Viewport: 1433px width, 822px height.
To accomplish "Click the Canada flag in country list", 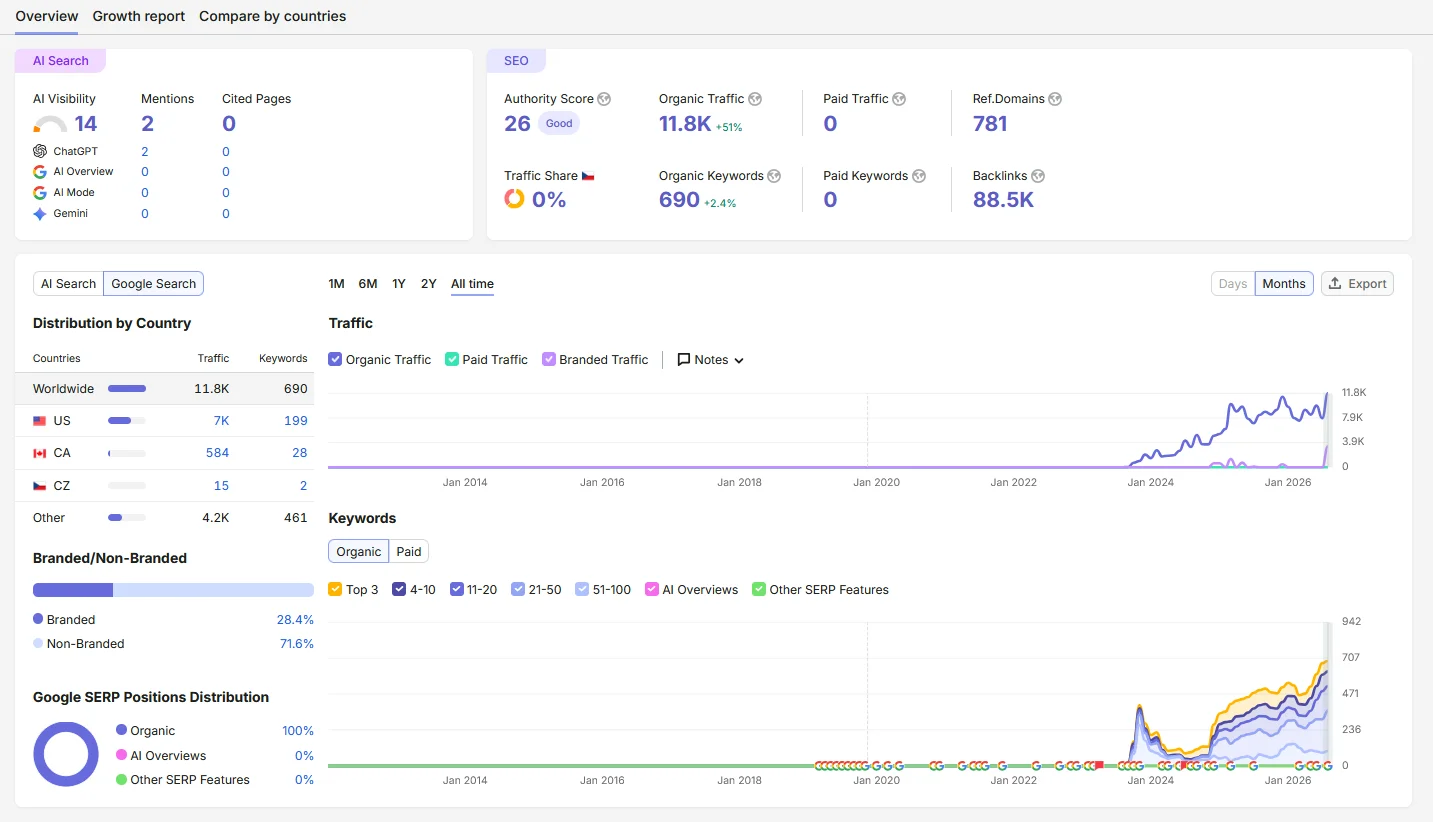I will pos(40,453).
